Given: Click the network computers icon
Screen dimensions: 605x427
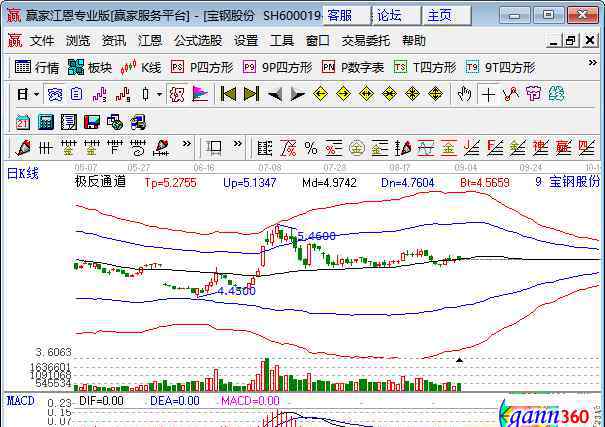Looking at the screenshot, I should coord(138,122).
